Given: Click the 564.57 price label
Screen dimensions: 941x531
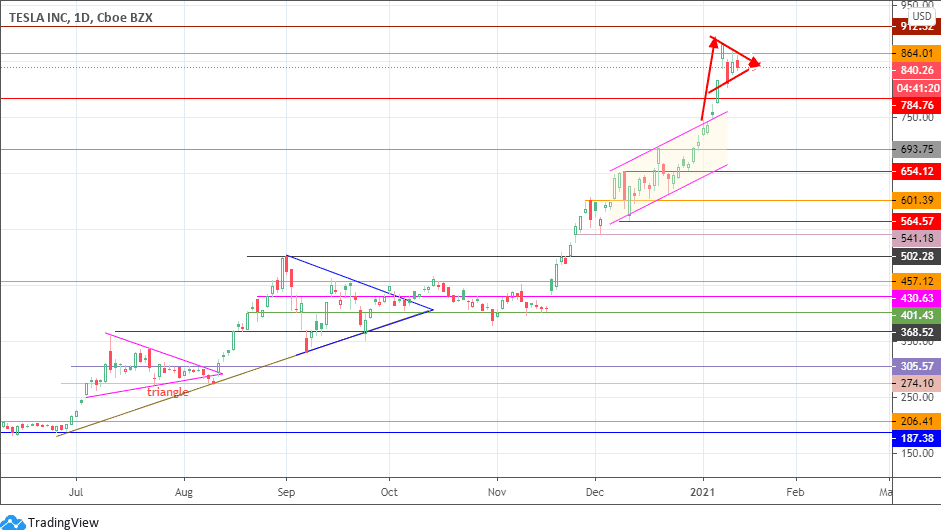Looking at the screenshot, I should coord(916,221).
